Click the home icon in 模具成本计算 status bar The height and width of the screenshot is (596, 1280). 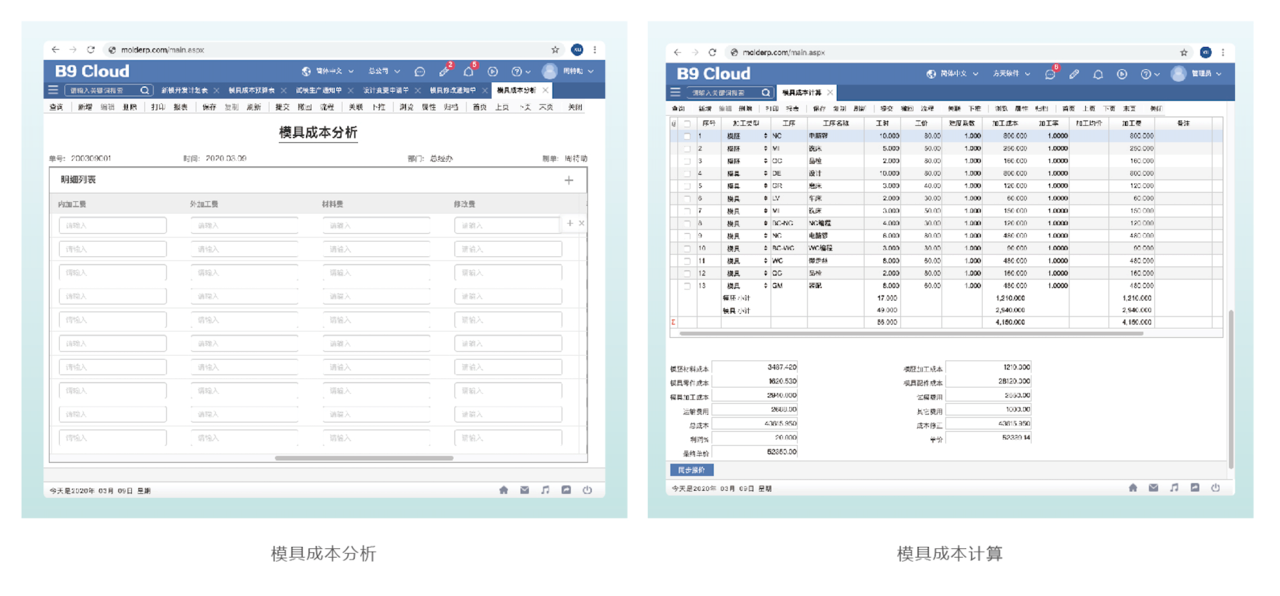[1132, 488]
